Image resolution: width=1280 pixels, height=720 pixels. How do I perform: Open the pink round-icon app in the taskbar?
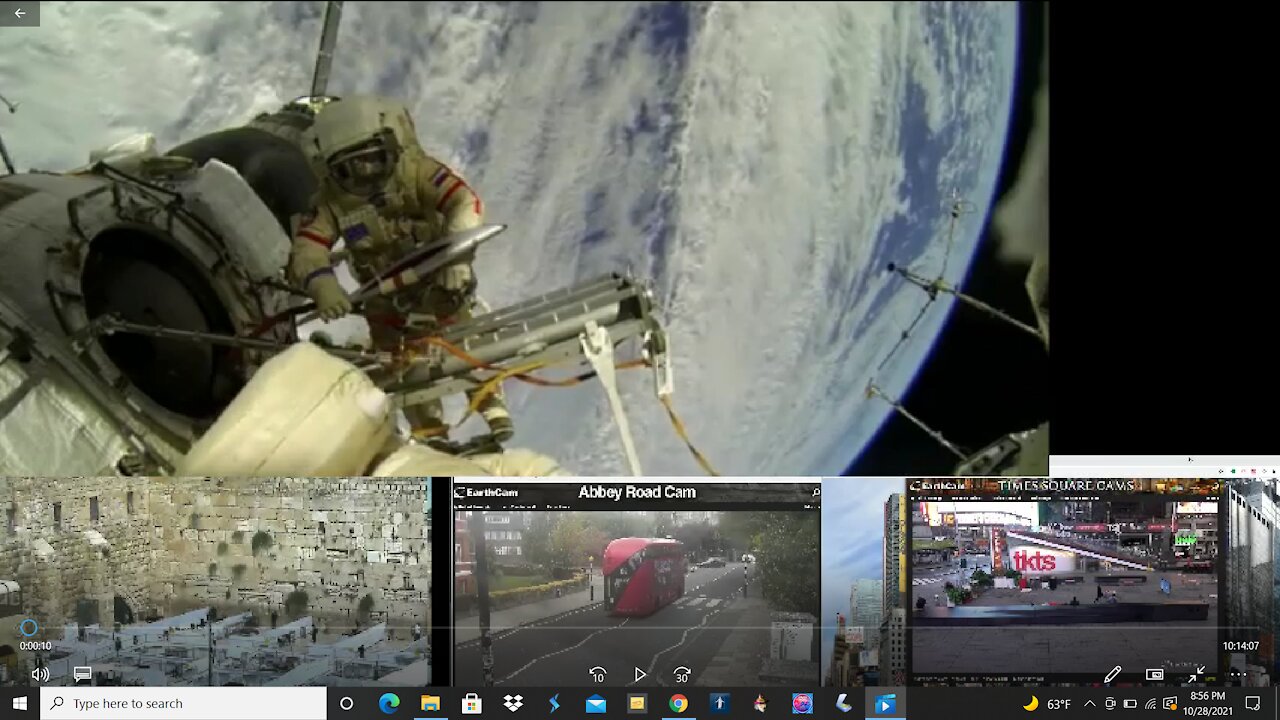802,703
